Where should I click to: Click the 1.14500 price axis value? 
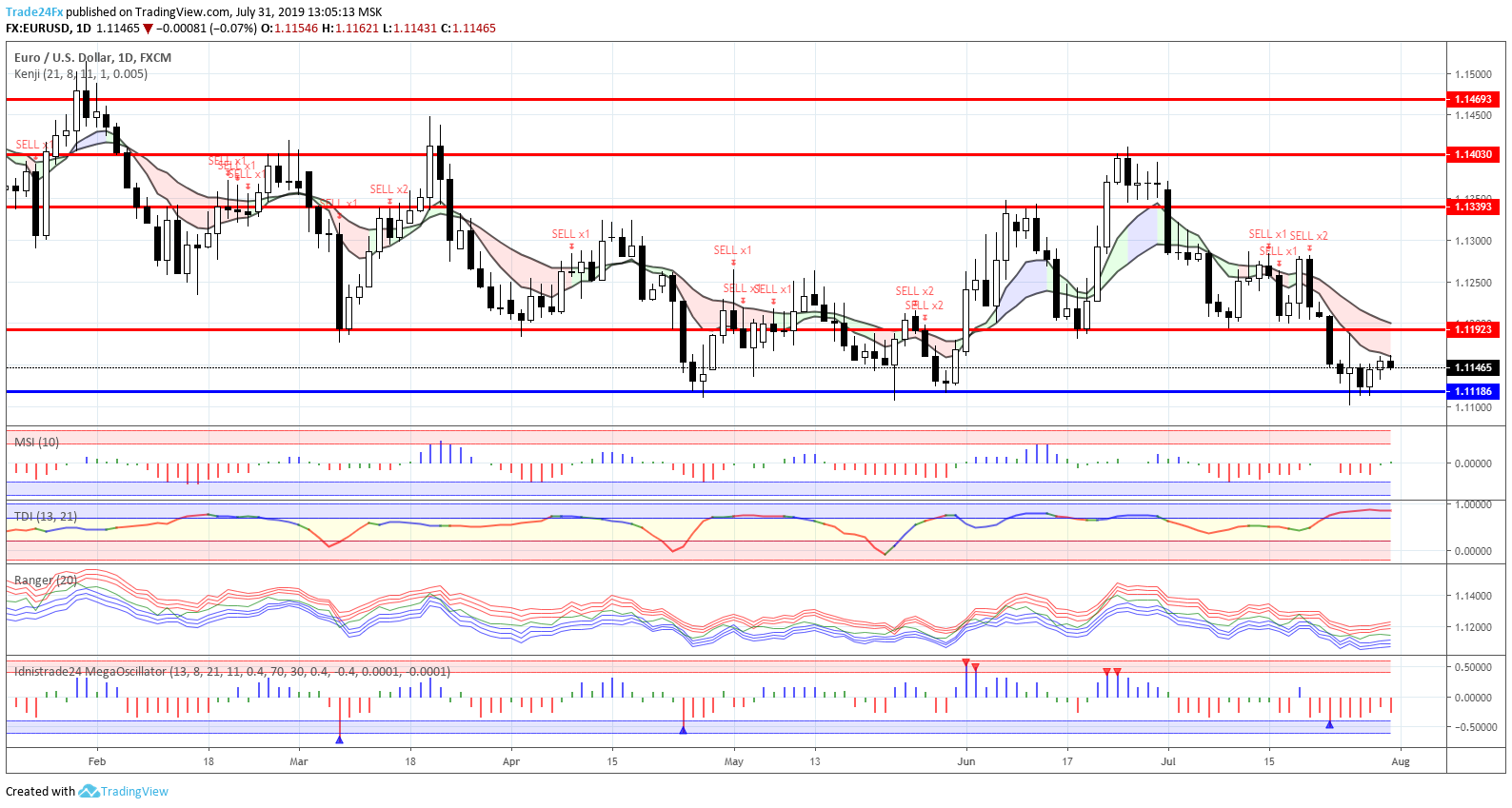point(1473,115)
